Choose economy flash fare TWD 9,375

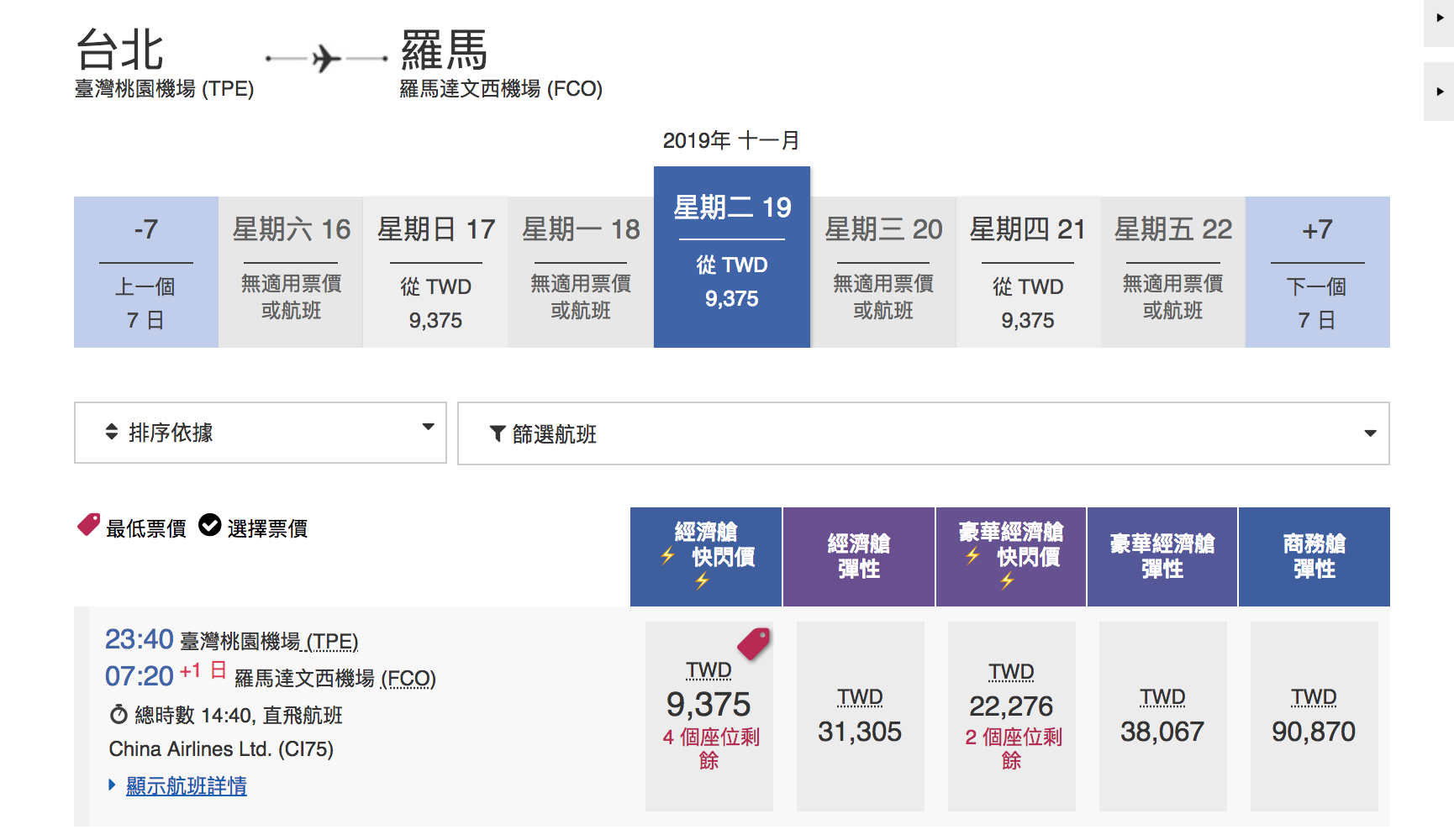pos(709,717)
